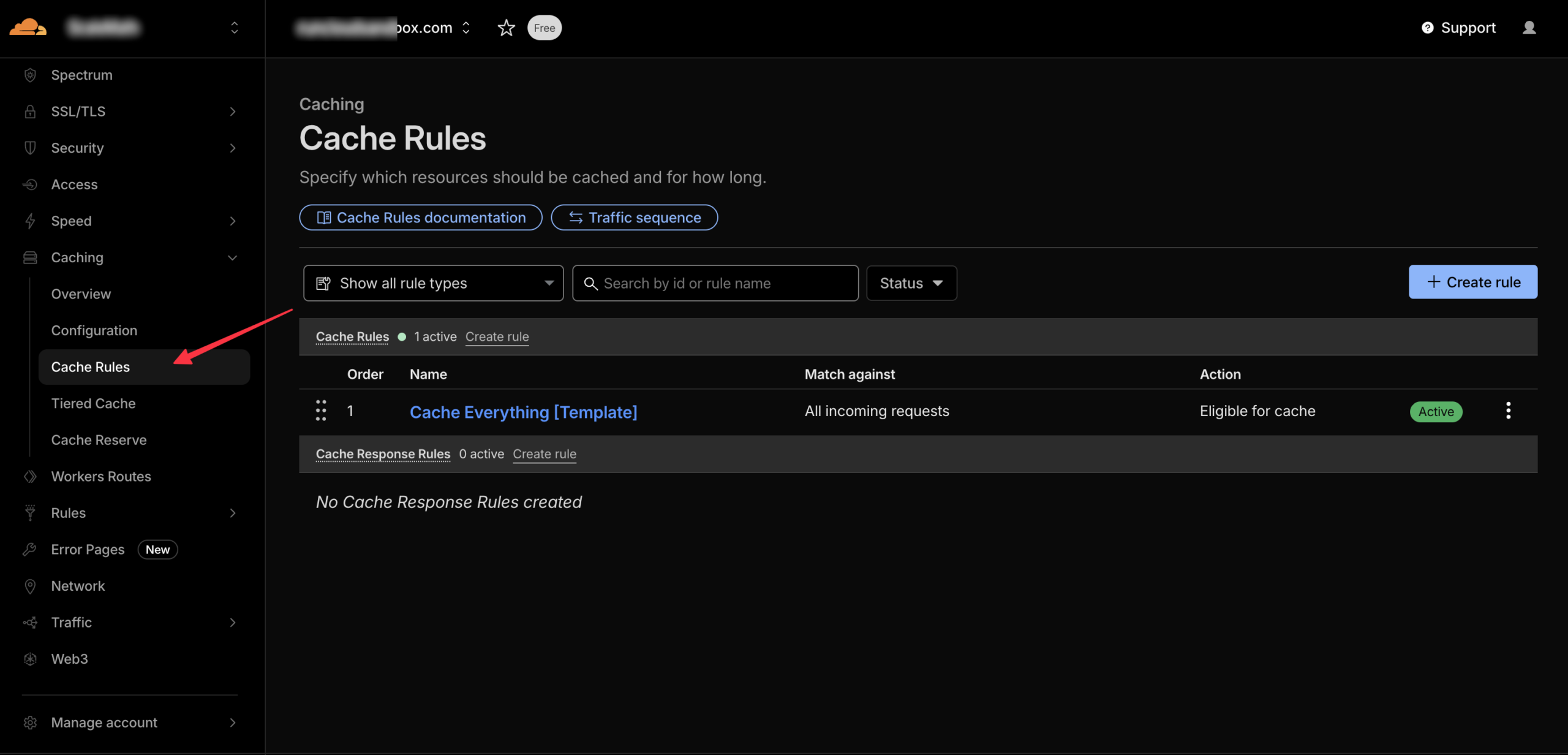Collapse the Caching sidebar section
The height and width of the screenshot is (755, 1568).
(x=232, y=257)
